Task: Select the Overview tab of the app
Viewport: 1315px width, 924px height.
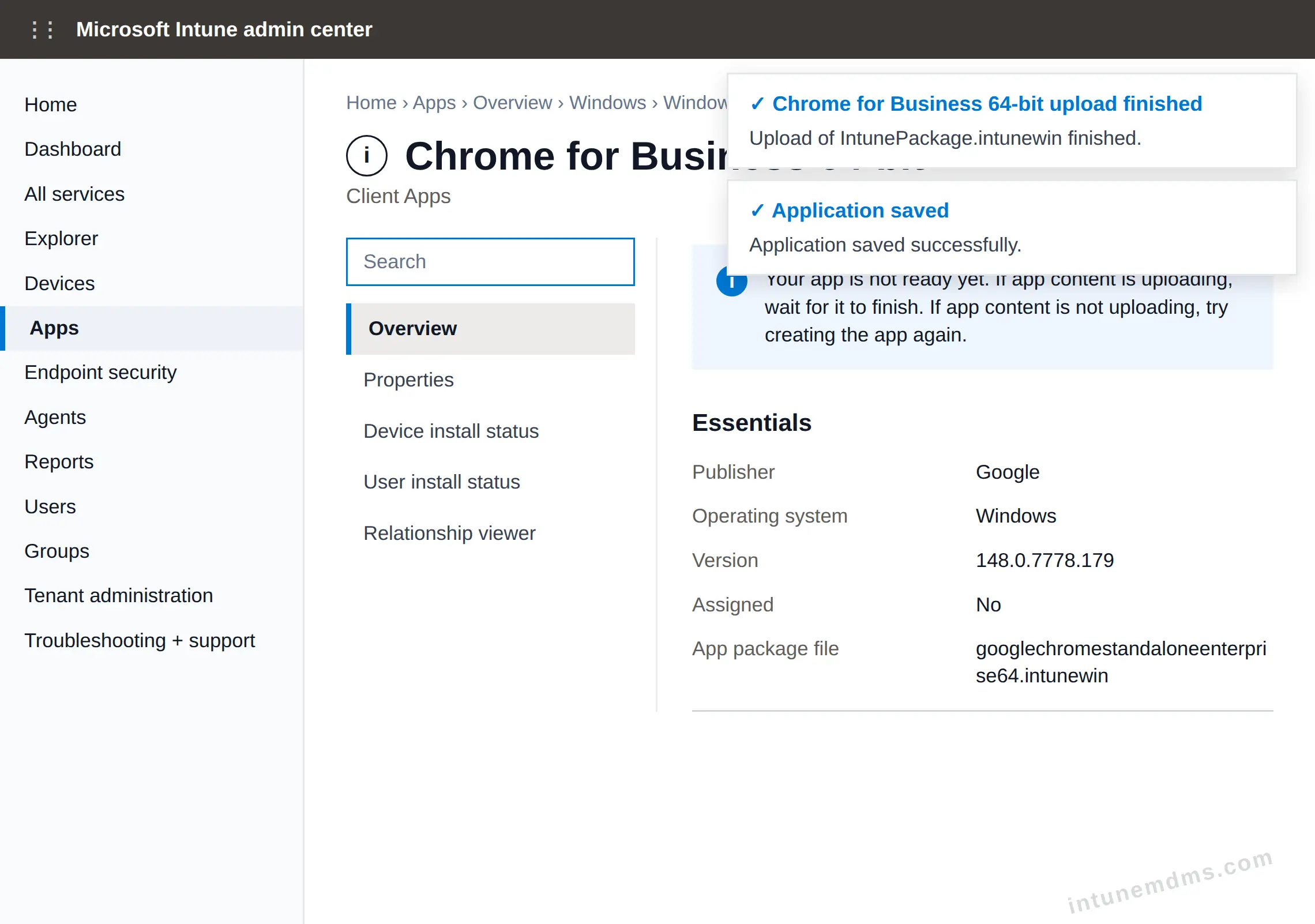Action: (x=490, y=329)
